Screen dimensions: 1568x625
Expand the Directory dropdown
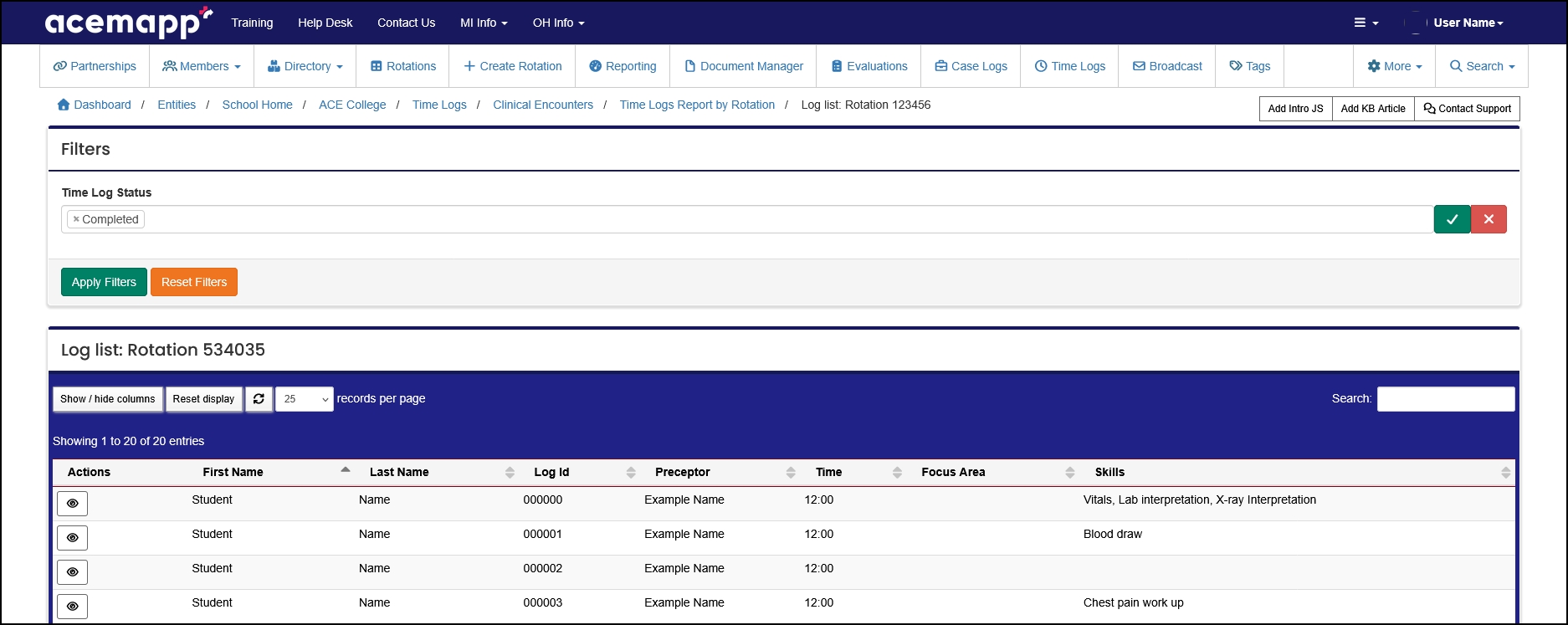coord(305,66)
